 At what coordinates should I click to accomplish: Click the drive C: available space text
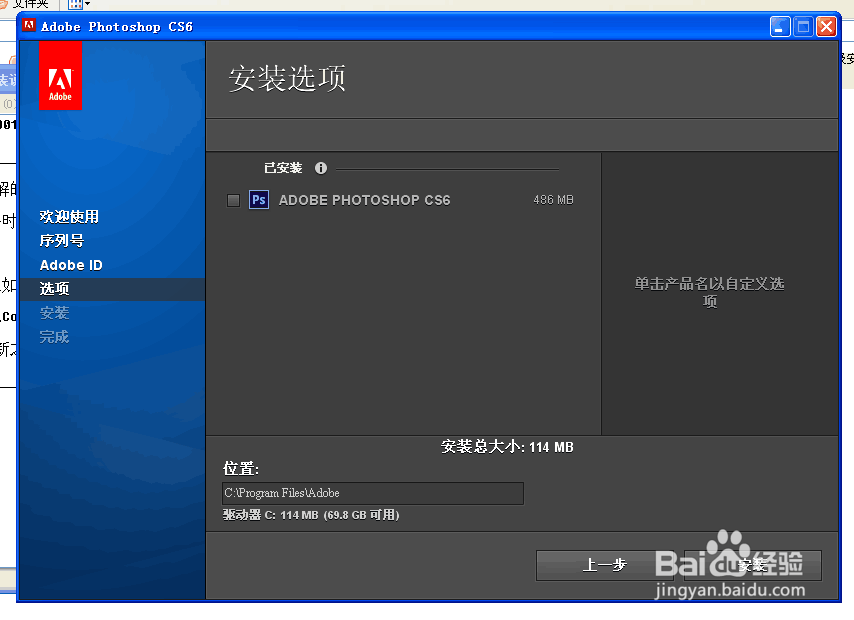click(x=311, y=515)
